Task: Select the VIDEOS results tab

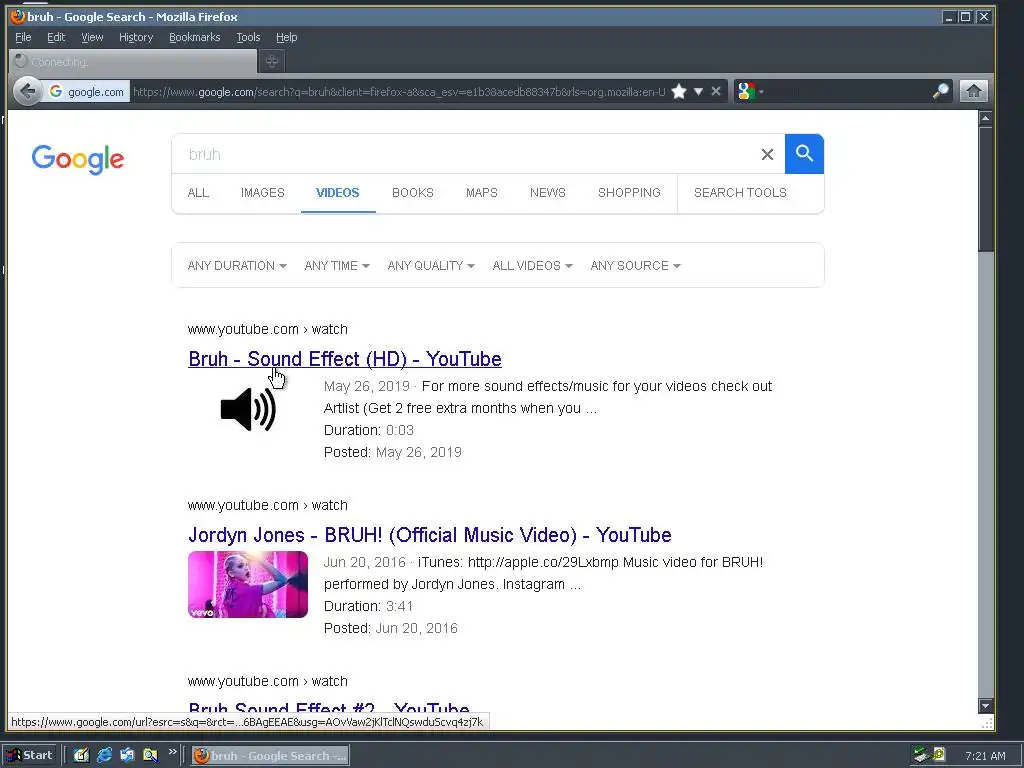Action: 338,193
